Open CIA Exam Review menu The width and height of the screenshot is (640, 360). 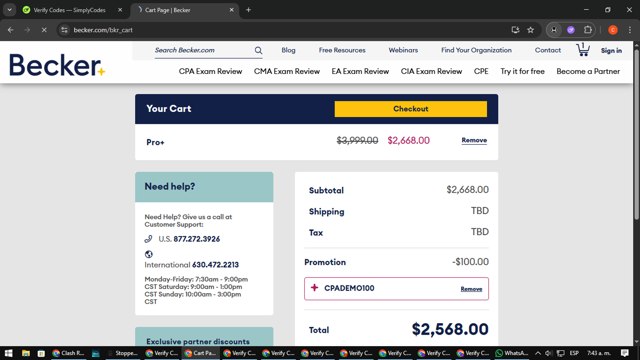(431, 71)
